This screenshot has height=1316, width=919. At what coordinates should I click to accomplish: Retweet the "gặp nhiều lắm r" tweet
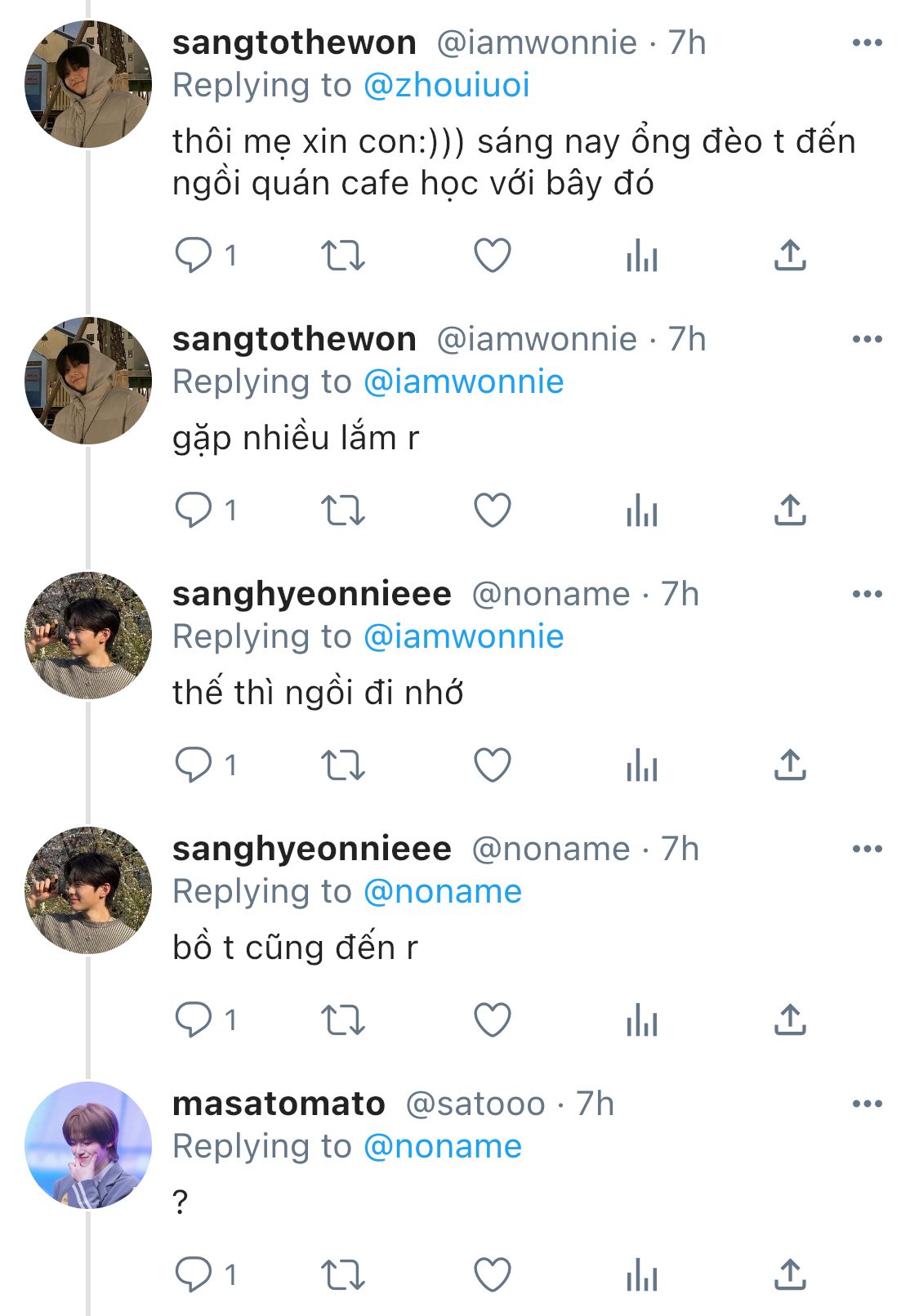coord(342,511)
